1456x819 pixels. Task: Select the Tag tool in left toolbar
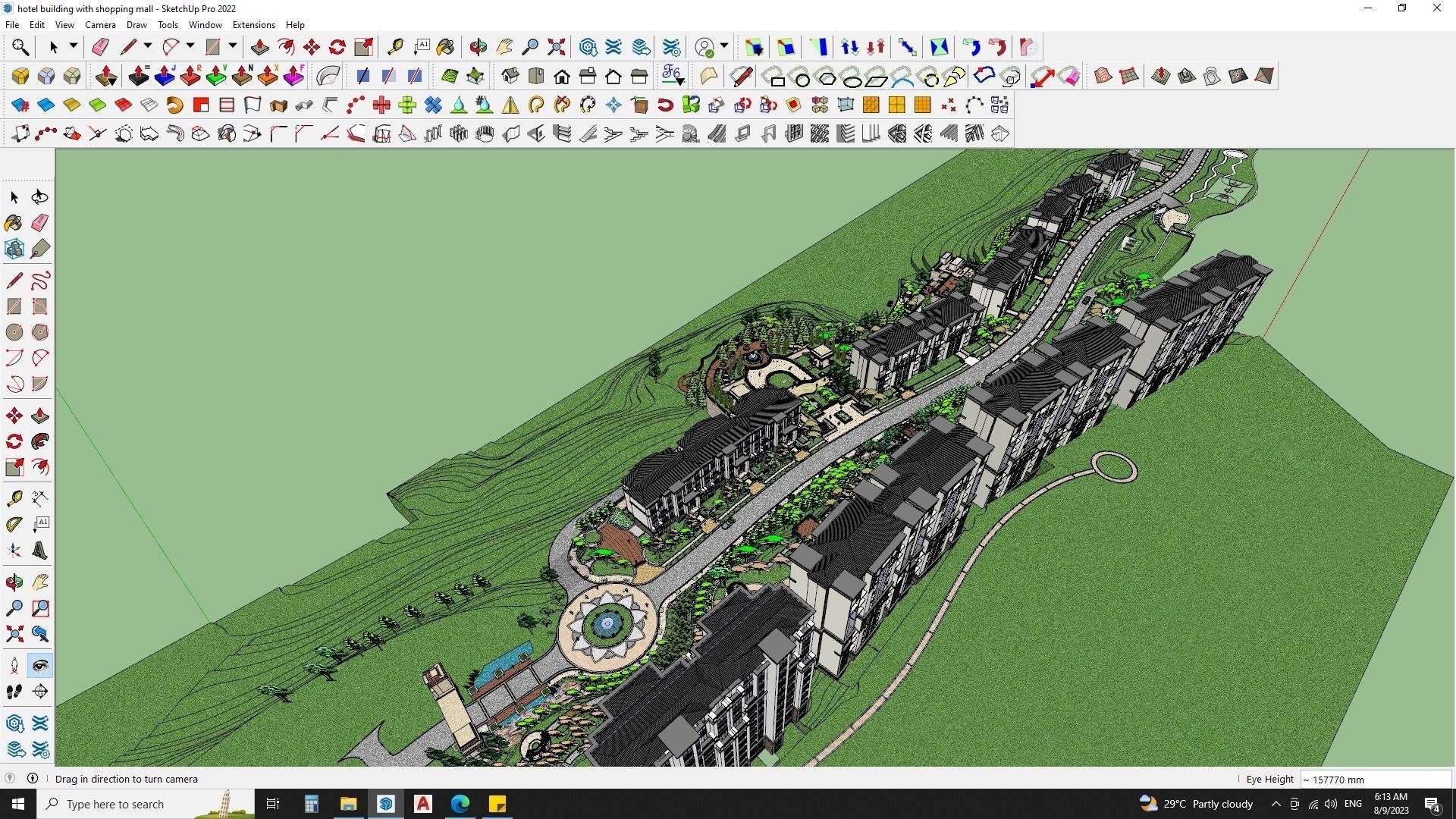[40, 249]
